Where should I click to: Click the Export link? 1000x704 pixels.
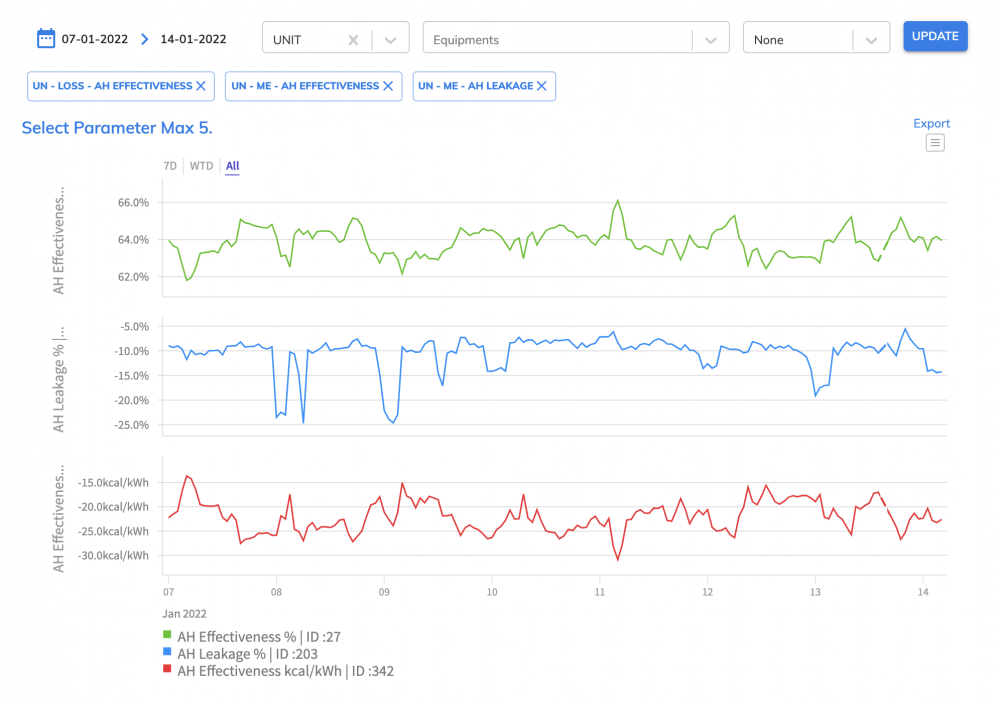(x=931, y=123)
